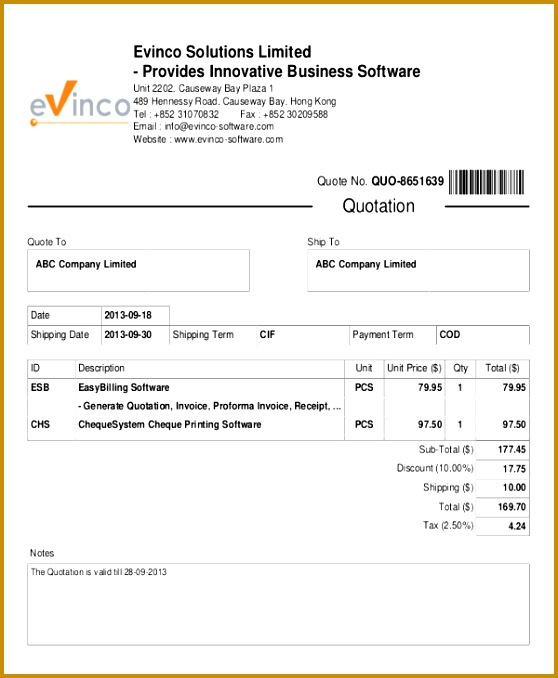558x678 pixels.
Task: Click the "Total ($)" column header
Action: [502, 368]
